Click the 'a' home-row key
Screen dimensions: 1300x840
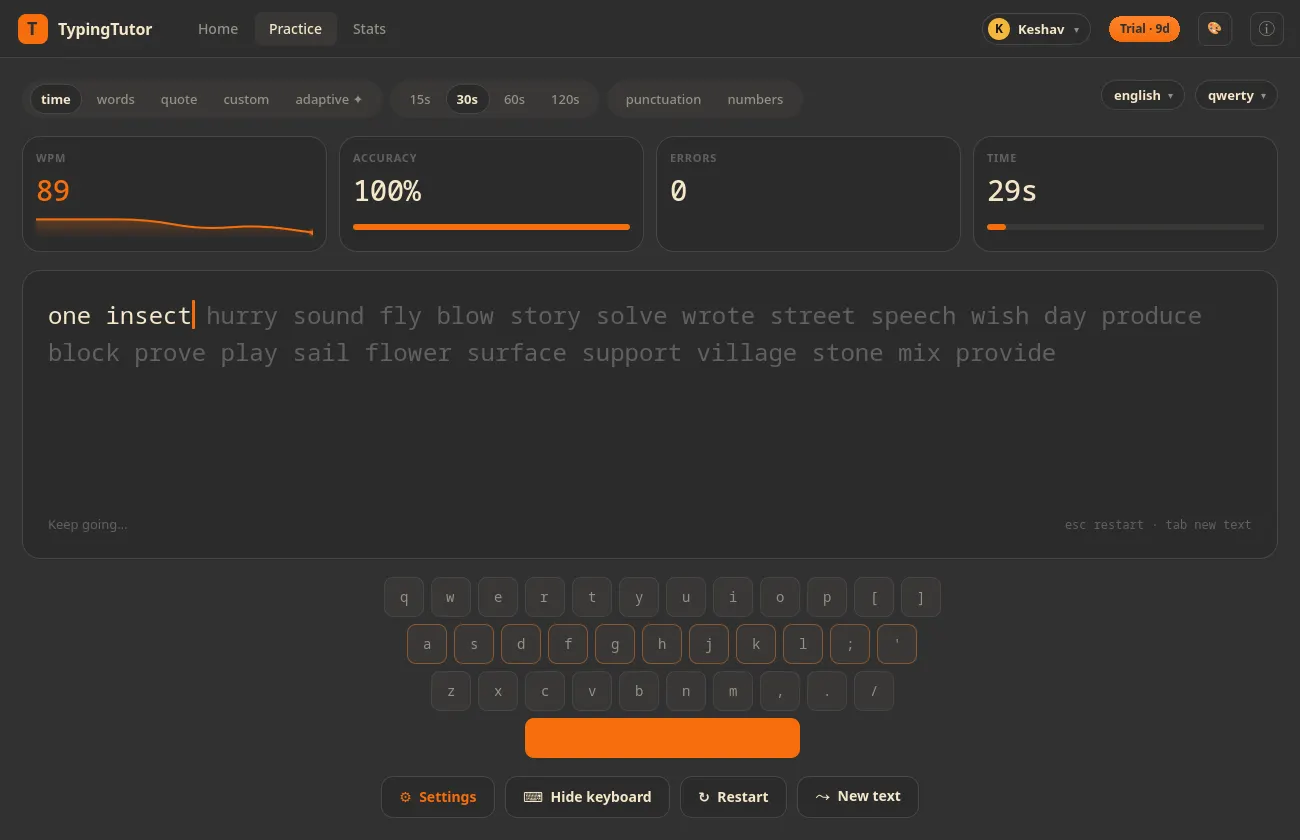pyautogui.click(x=427, y=644)
